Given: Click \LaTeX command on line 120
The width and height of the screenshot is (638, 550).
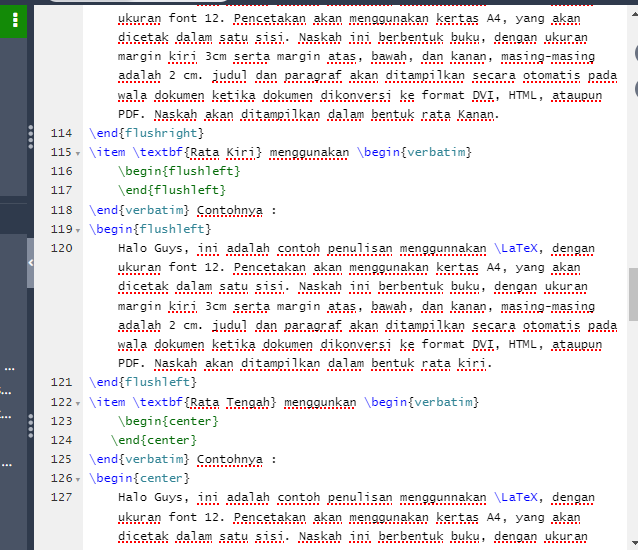Looking at the screenshot, I should (516, 248).
